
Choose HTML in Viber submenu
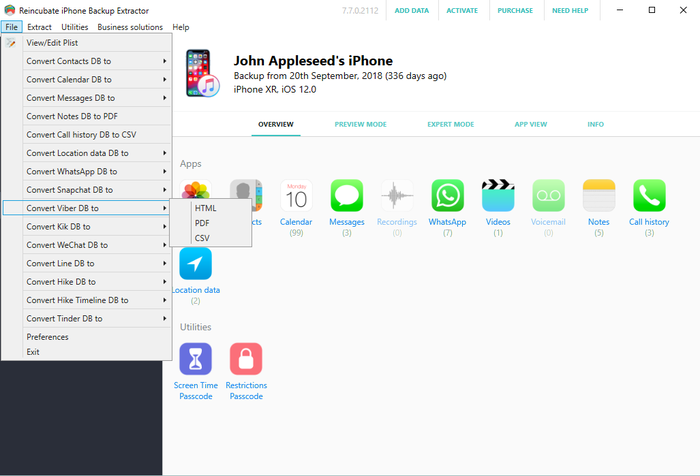tap(211, 208)
